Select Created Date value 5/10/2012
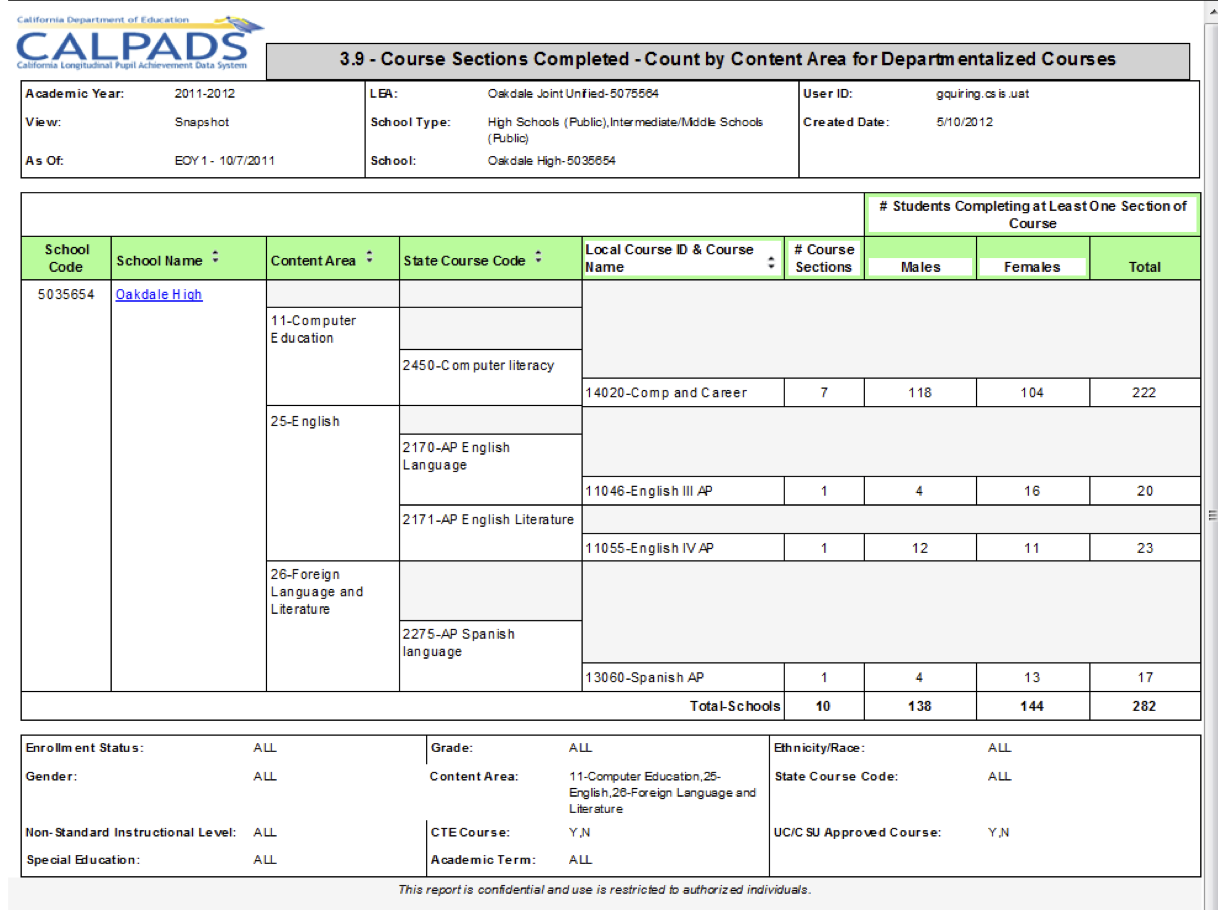This screenshot has width=1218, height=910. [965, 122]
